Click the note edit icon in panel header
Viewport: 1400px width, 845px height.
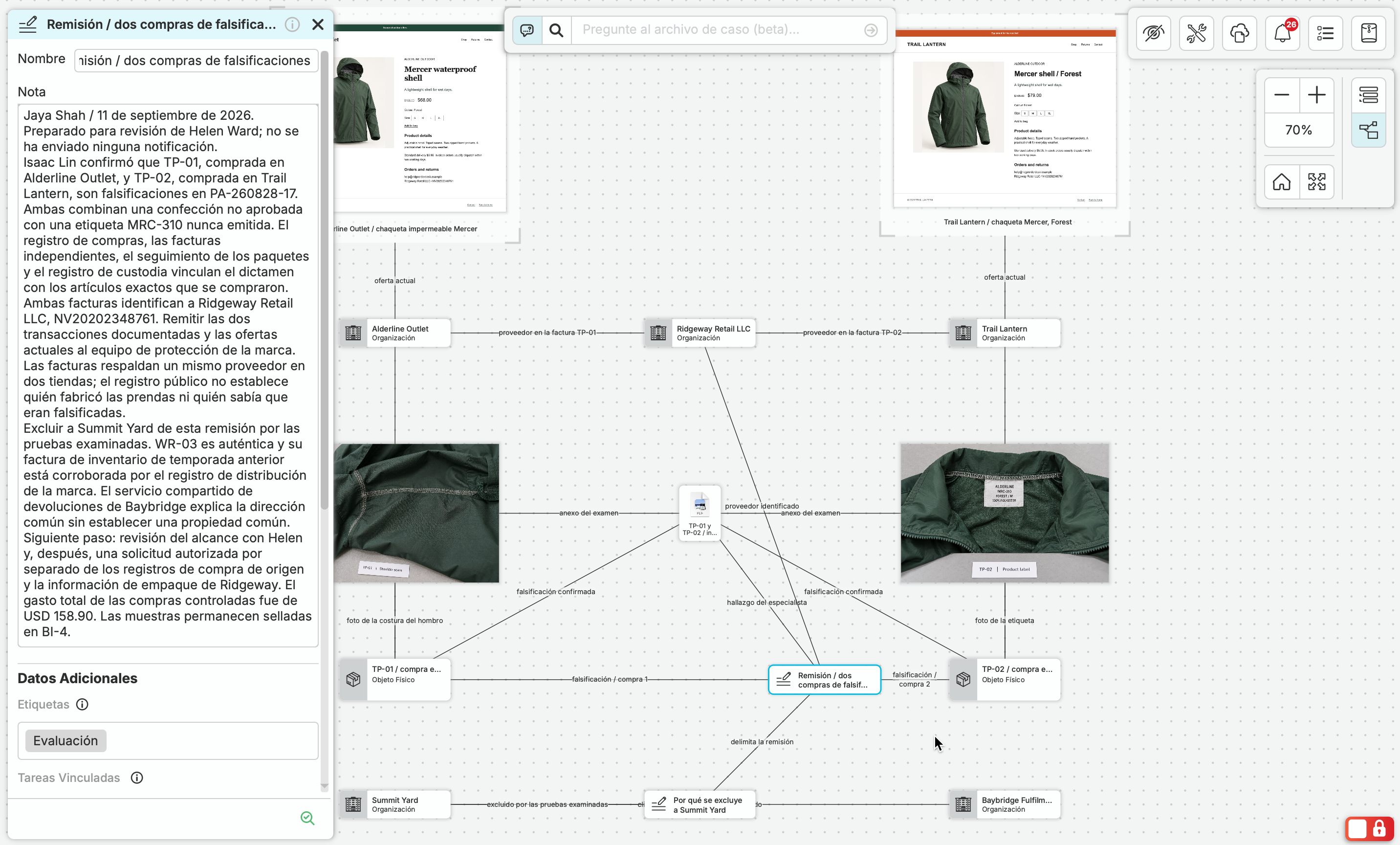pyautogui.click(x=28, y=24)
